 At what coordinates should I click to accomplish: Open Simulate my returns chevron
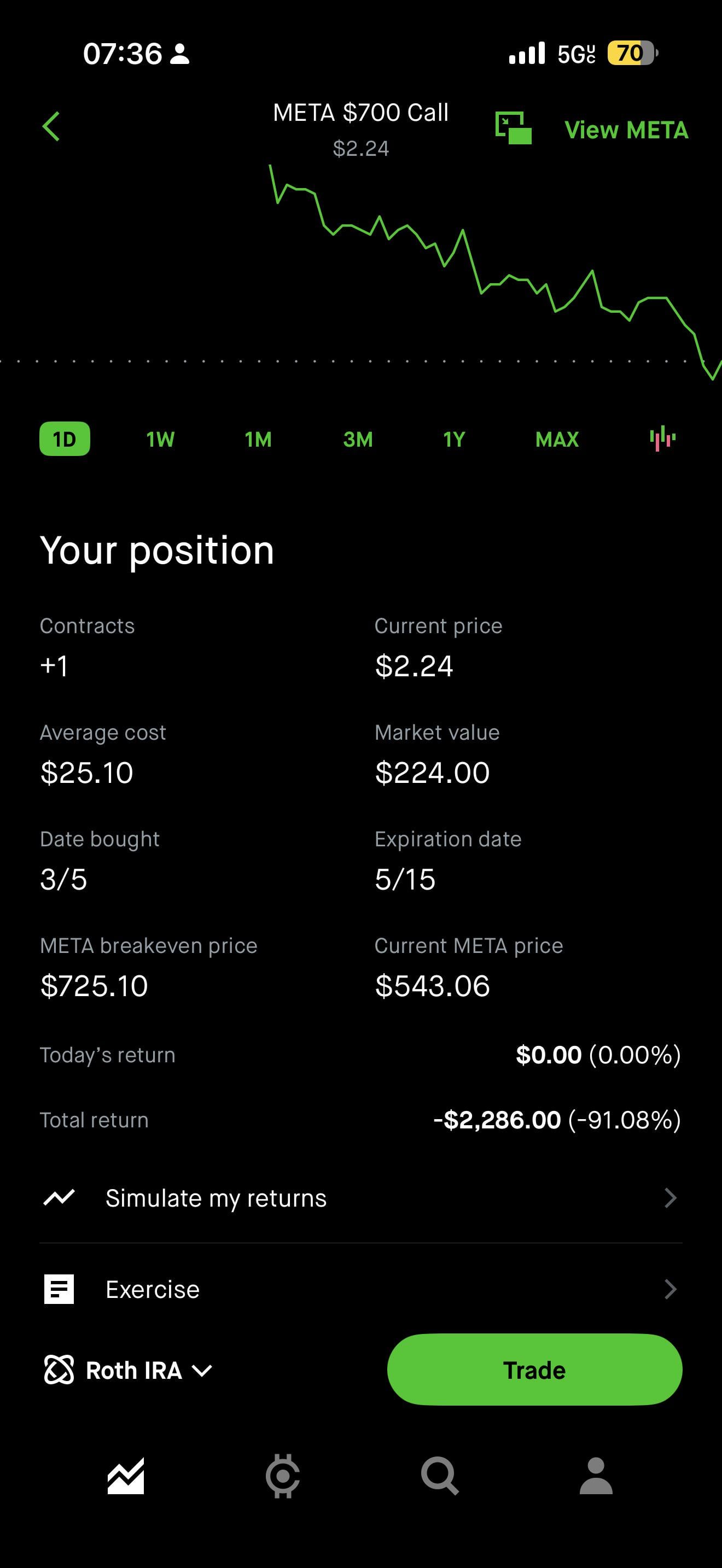pyautogui.click(x=669, y=1198)
